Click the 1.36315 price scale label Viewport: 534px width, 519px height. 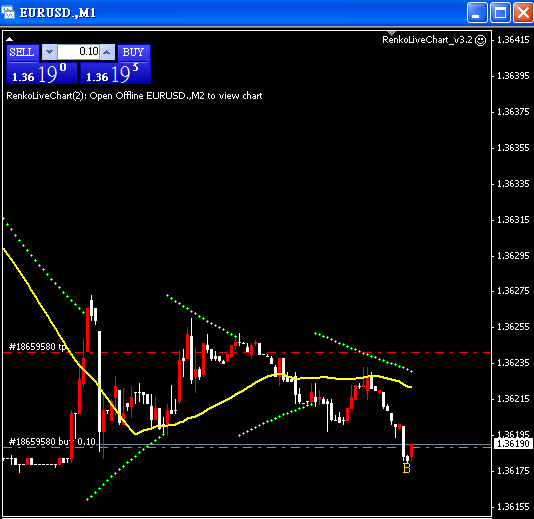click(x=513, y=220)
